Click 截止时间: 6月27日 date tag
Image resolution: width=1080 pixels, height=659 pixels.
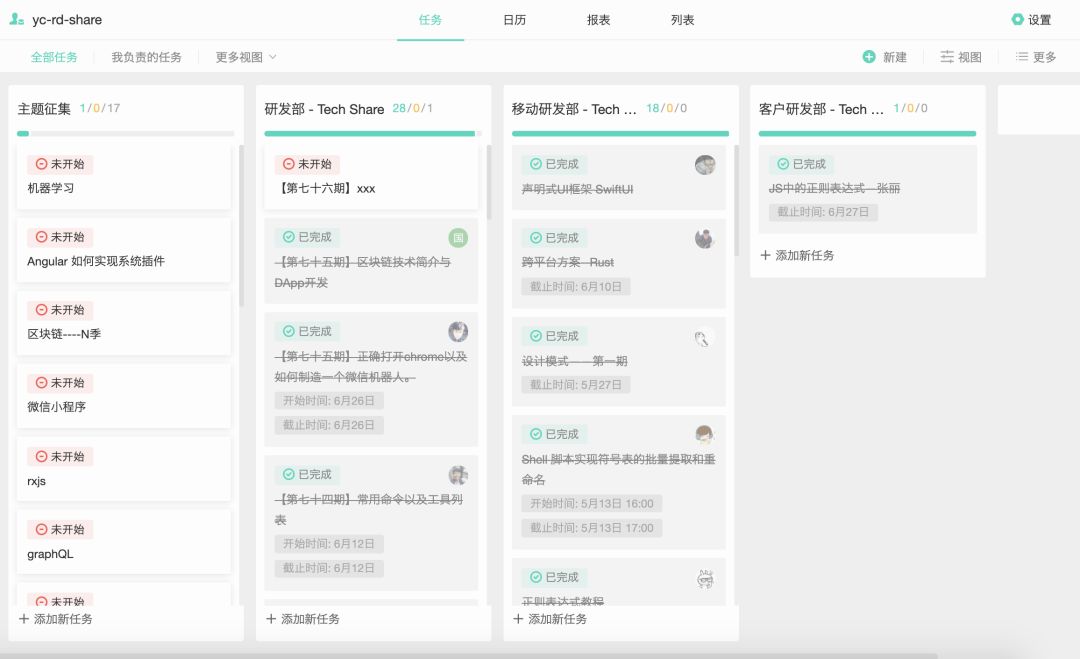[823, 212]
